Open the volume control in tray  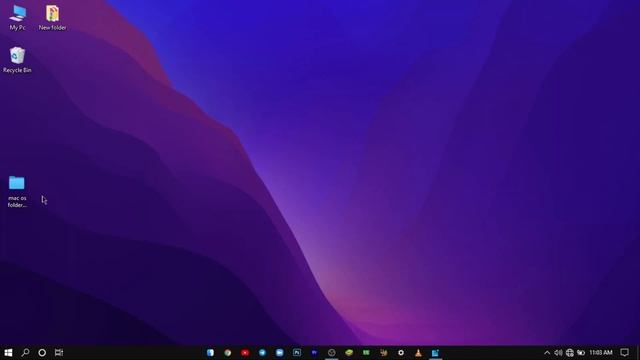[x=558, y=353]
